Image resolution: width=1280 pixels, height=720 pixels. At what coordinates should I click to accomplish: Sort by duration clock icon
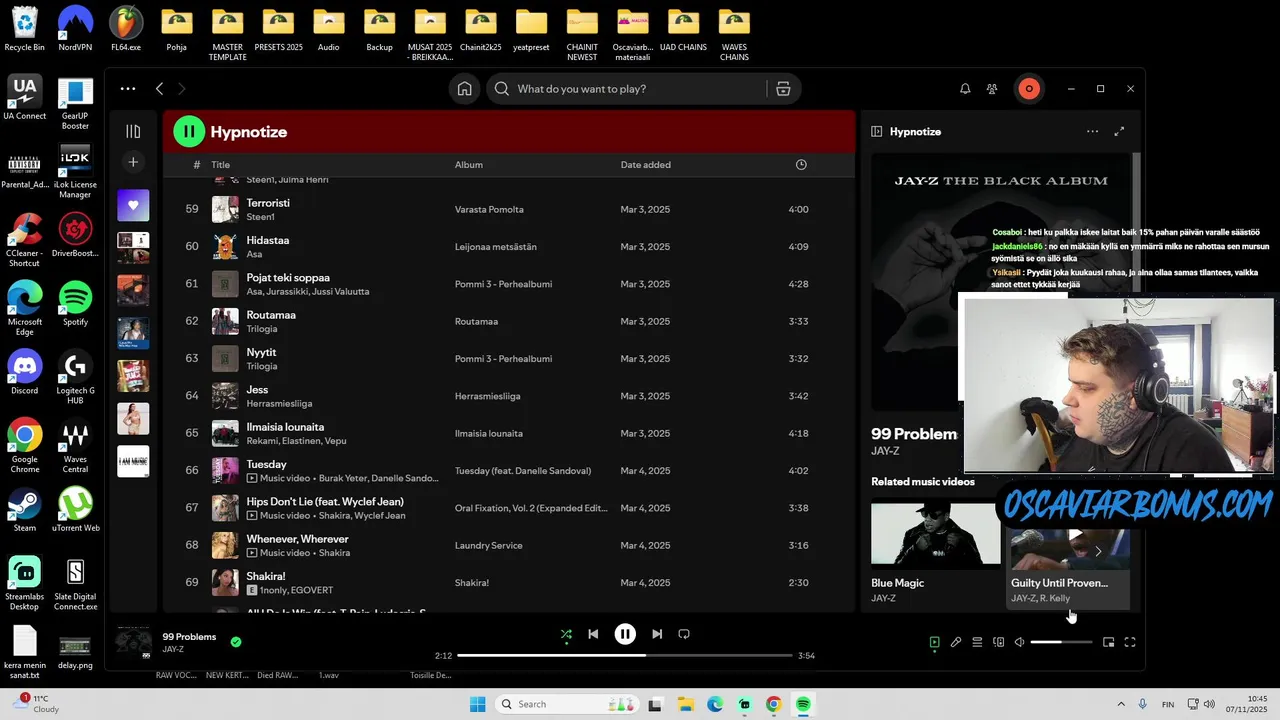pyautogui.click(x=801, y=165)
